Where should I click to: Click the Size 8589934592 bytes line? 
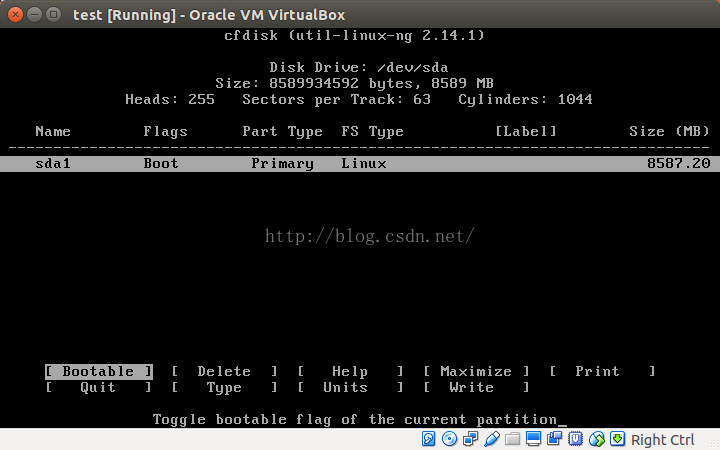pyautogui.click(x=354, y=84)
